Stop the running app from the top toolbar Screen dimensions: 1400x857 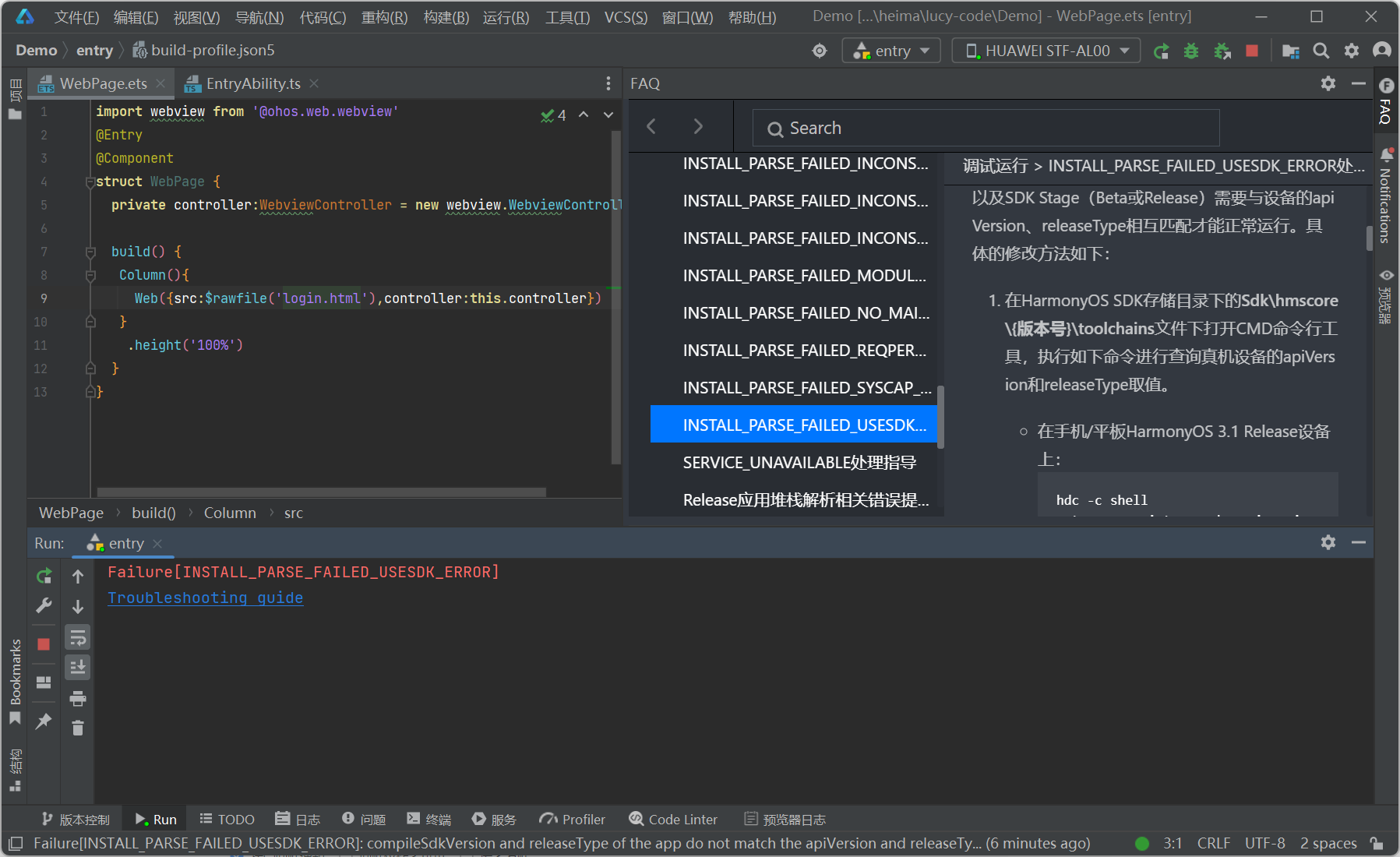click(1252, 51)
